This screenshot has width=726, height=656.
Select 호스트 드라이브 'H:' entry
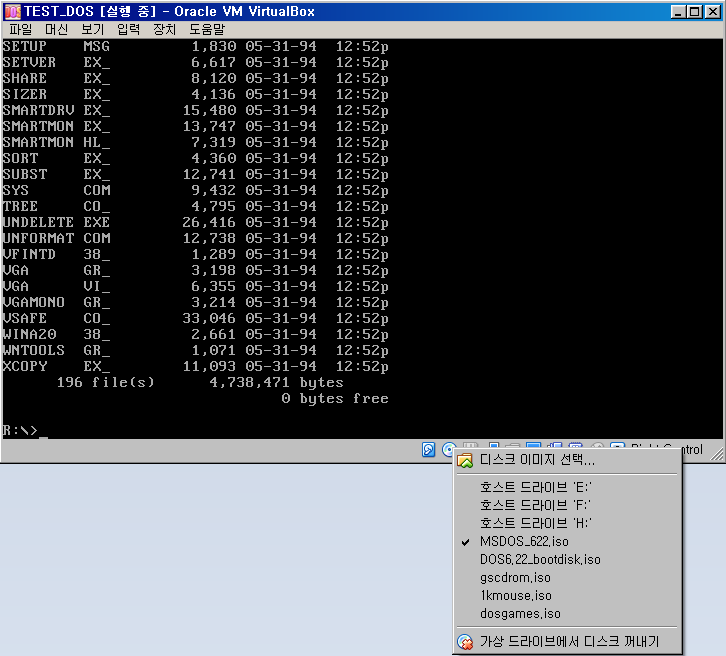[x=568, y=523]
